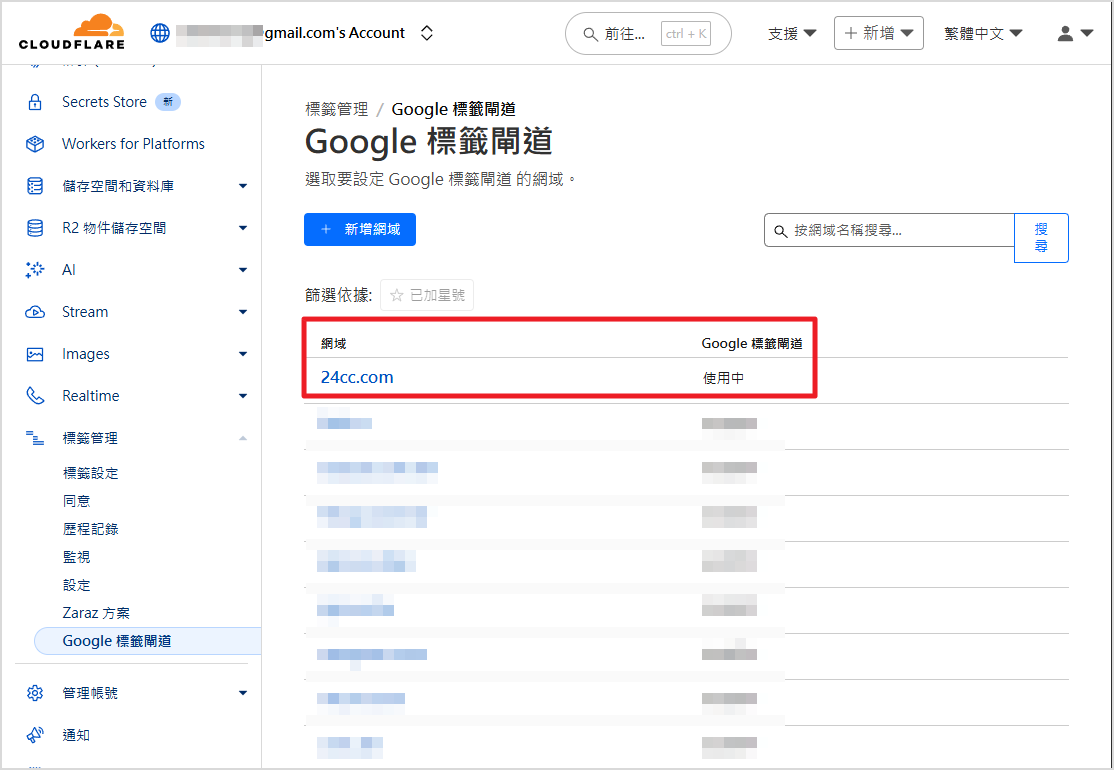Open the account switcher chevron
Screen dimensions: 1114x770
[426, 33]
